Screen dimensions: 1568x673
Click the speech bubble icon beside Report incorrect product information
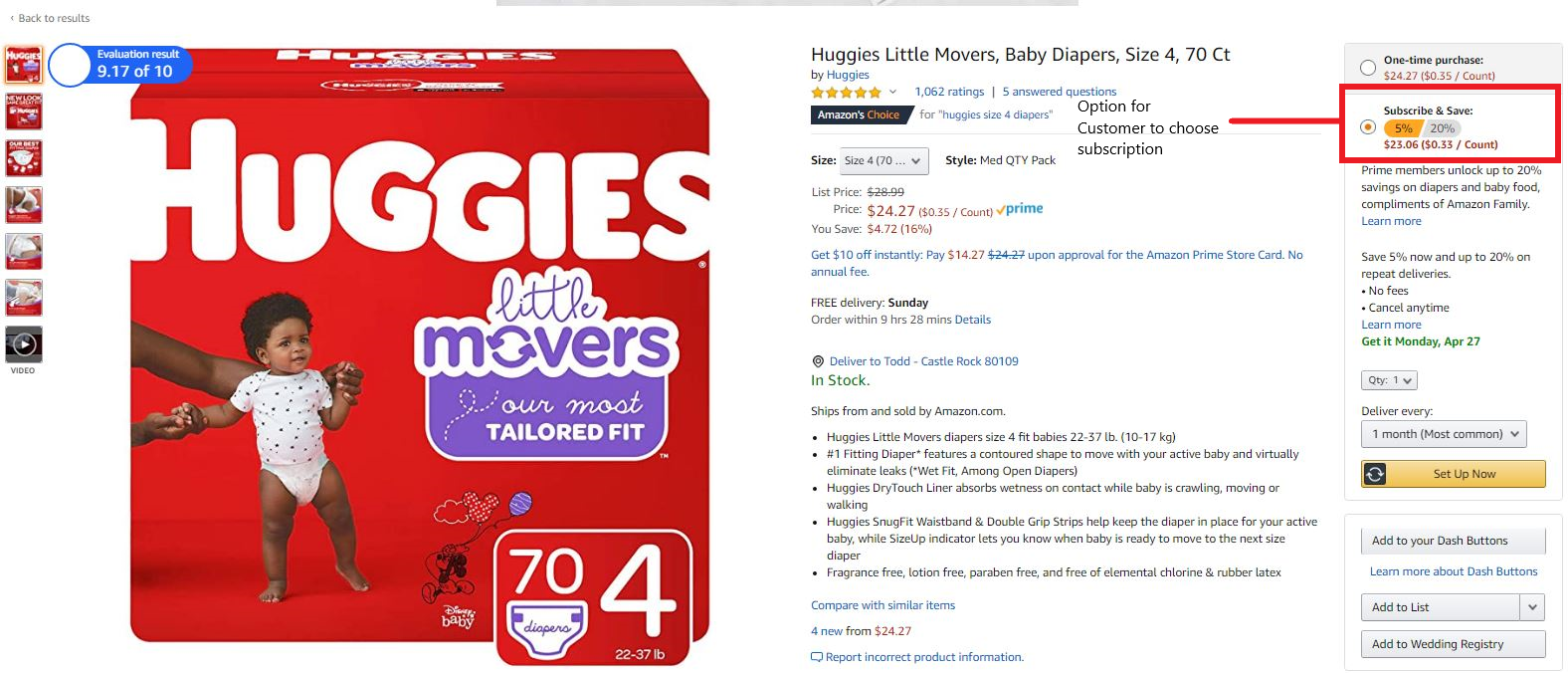pos(817,657)
